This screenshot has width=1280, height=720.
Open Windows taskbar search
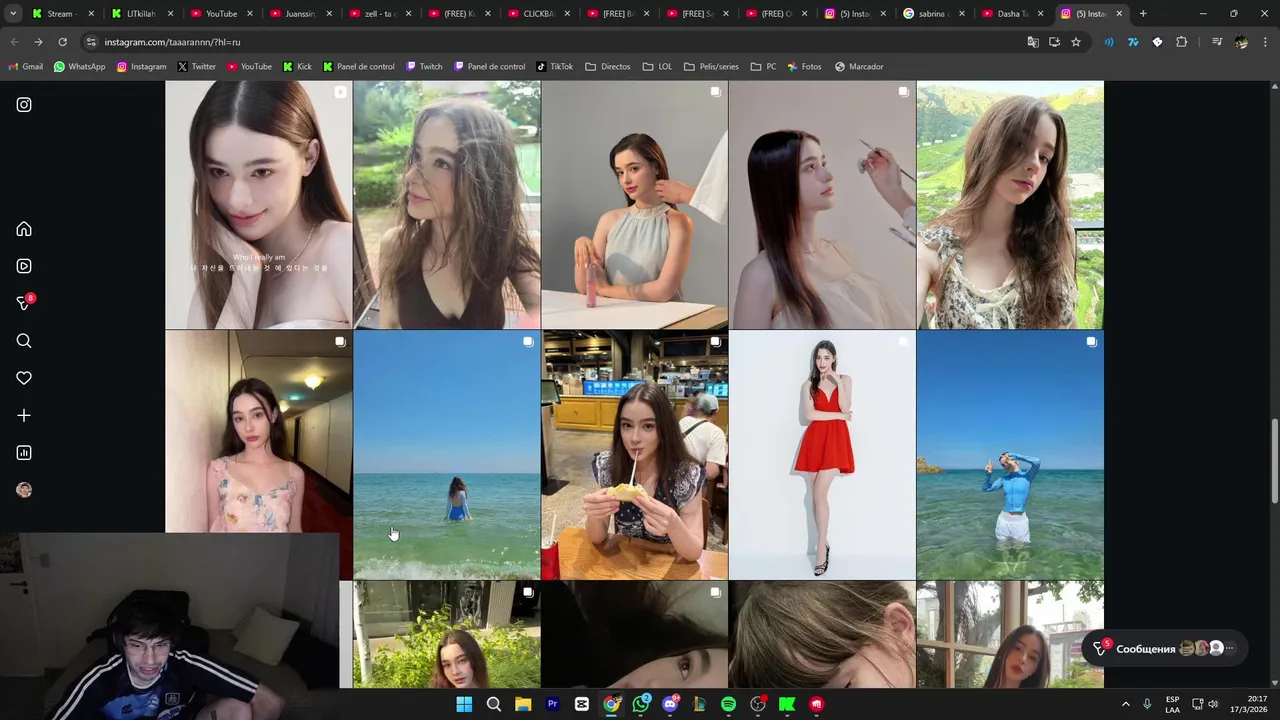pyautogui.click(x=494, y=704)
